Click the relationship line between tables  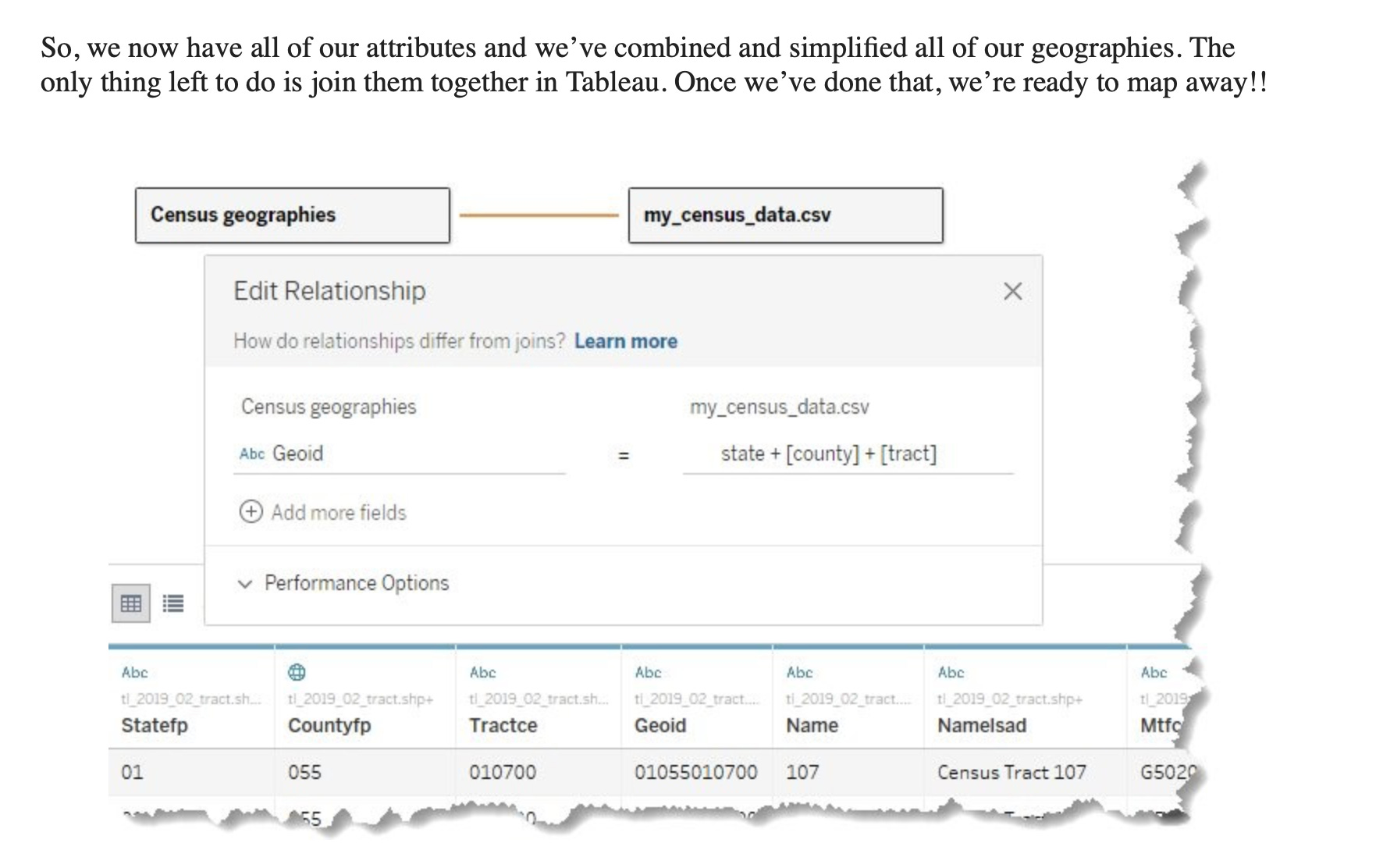pyautogui.click(x=539, y=215)
